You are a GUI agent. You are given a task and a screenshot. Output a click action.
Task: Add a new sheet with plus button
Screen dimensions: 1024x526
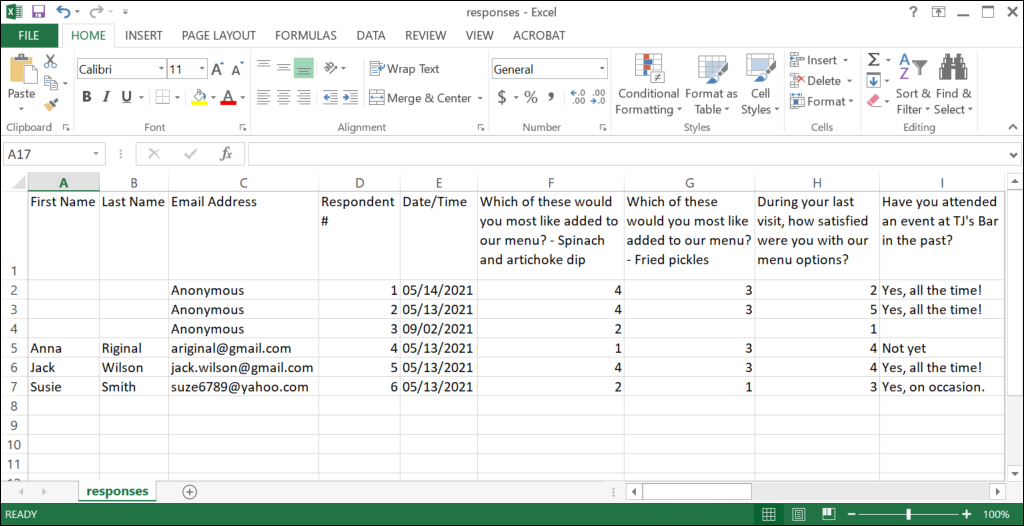coord(189,492)
